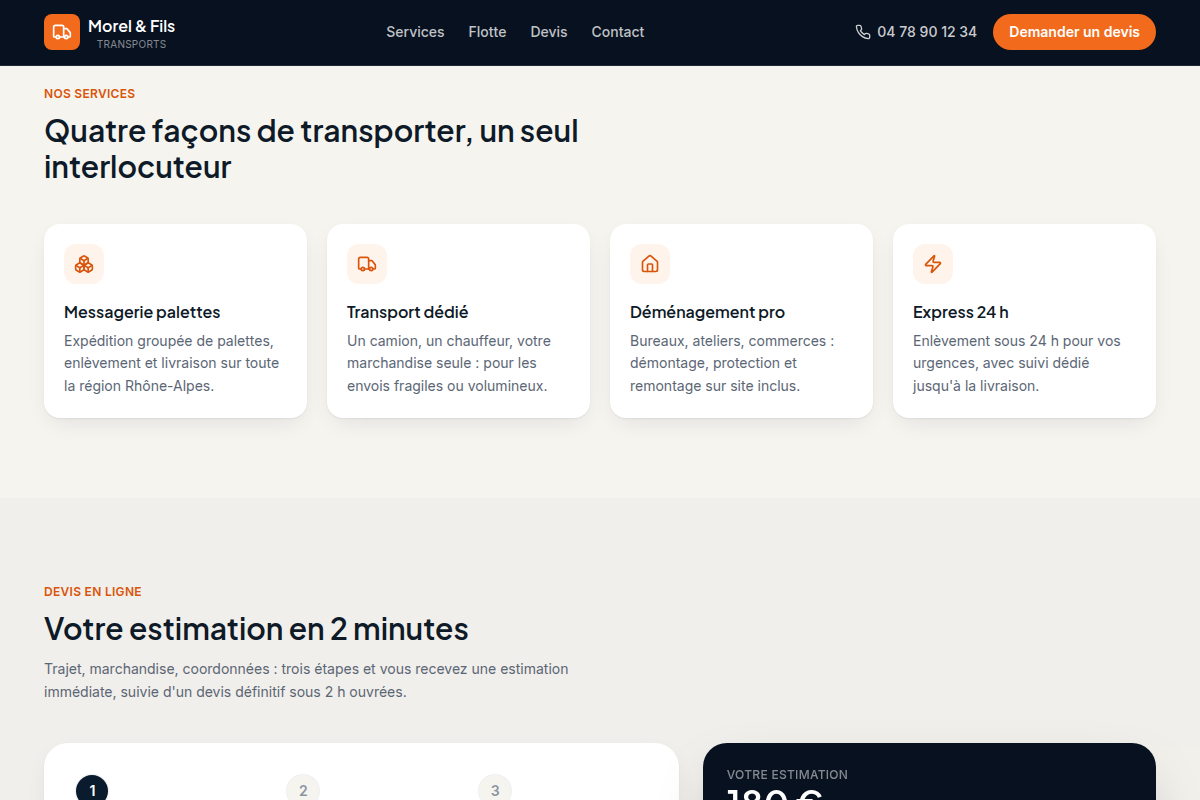This screenshot has height=800, width=1200.
Task: Click the phone icon beside the number
Action: (863, 32)
